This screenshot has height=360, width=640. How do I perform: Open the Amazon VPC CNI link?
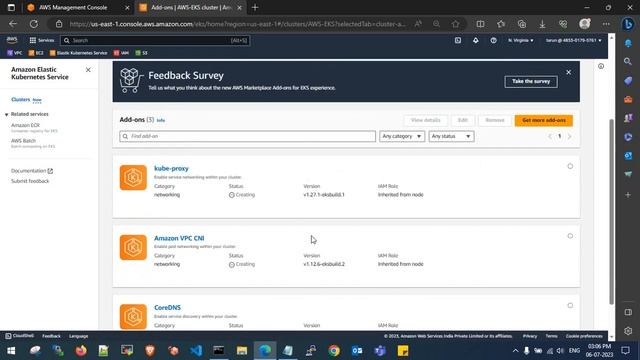click(x=179, y=238)
